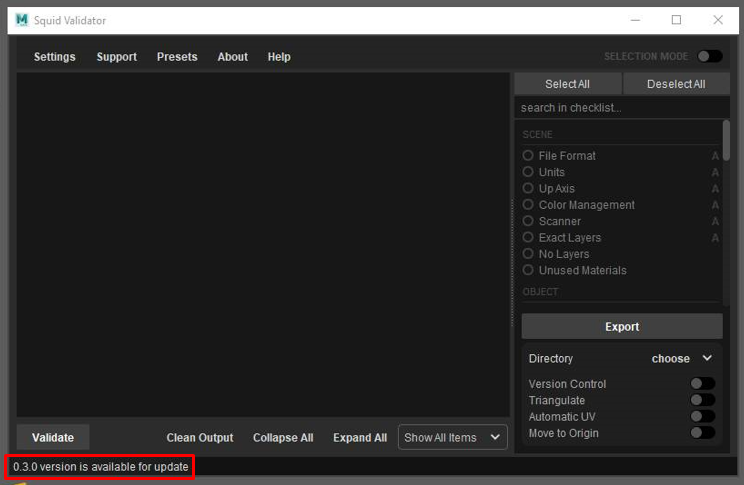Open the Support menu
The height and width of the screenshot is (485, 744).
pos(117,57)
